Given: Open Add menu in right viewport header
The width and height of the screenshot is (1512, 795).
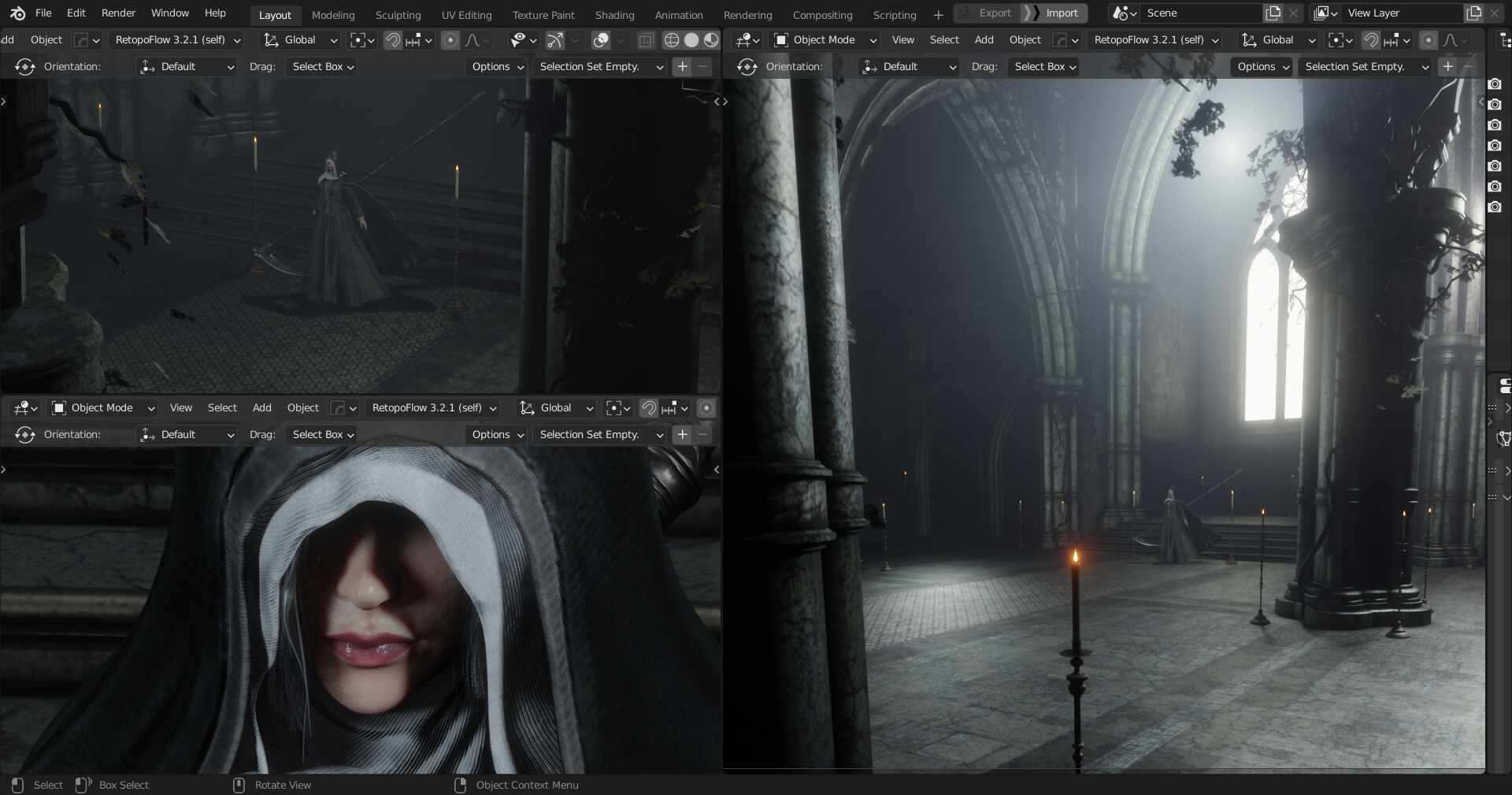Looking at the screenshot, I should tap(984, 40).
